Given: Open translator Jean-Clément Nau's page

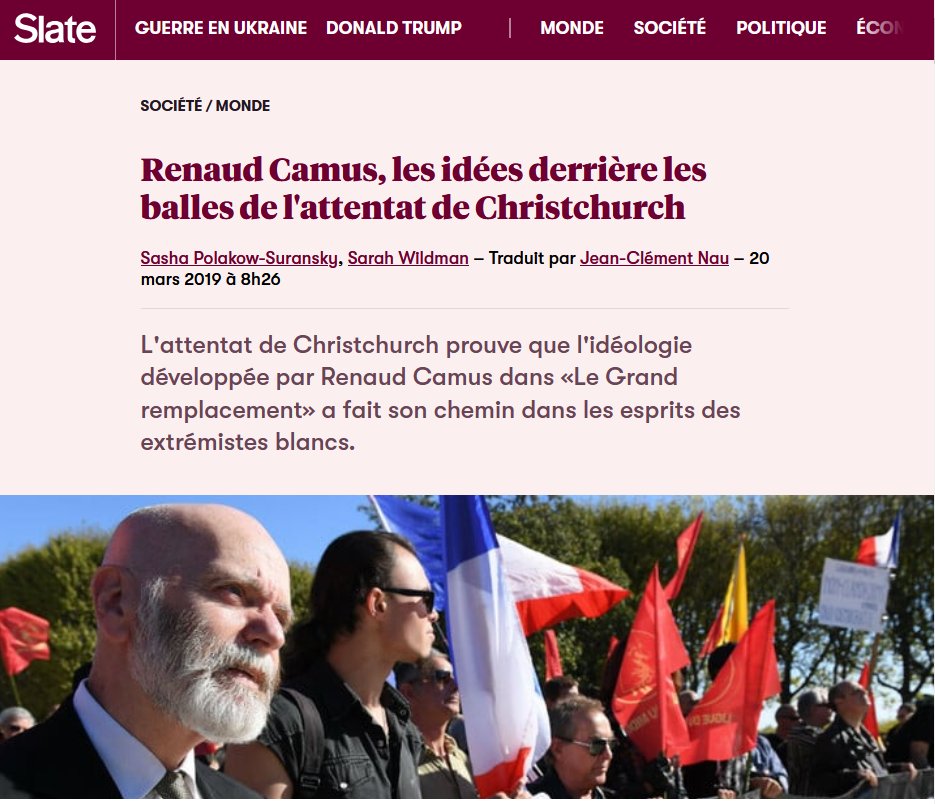Looking at the screenshot, I should 654,258.
